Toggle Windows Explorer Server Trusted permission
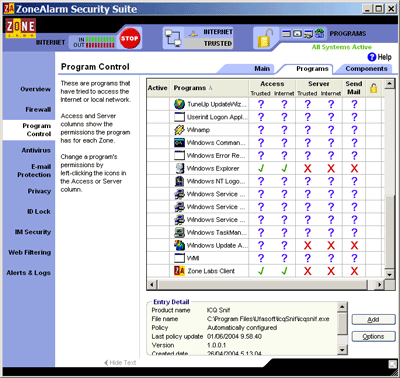Screen dimensions: 400x378 tap(308, 168)
